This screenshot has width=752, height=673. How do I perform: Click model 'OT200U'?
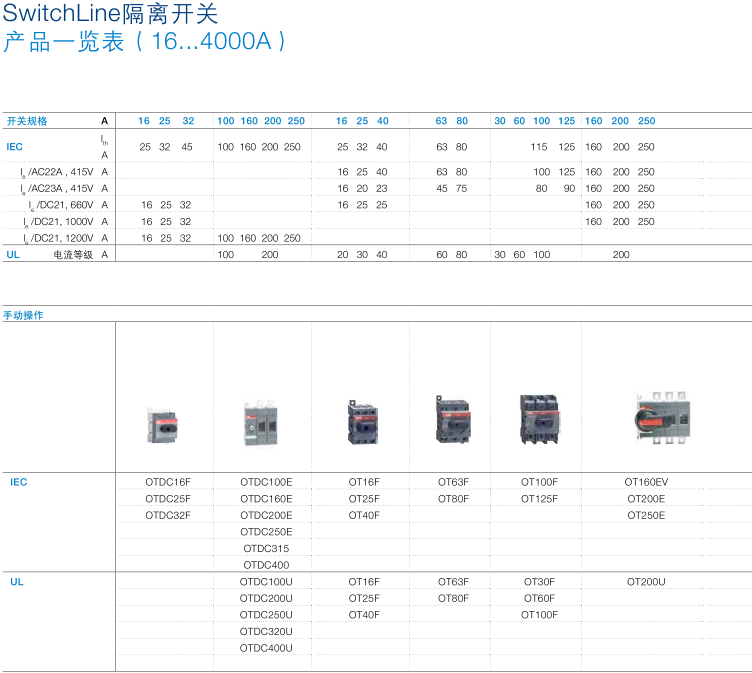pos(646,582)
